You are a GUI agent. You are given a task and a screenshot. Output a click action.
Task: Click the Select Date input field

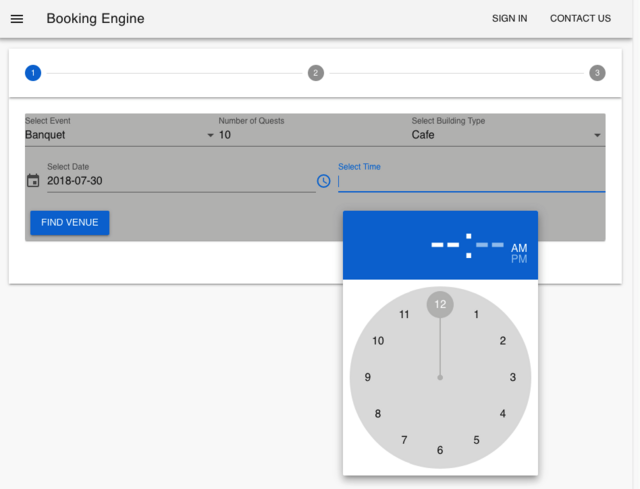(x=180, y=181)
